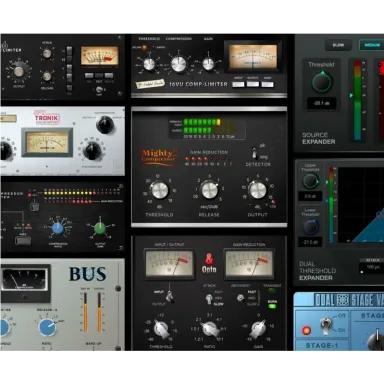This screenshot has height=384, width=384.
Task: Adjust Mighty Compressor Output knob
Action: 258,190
